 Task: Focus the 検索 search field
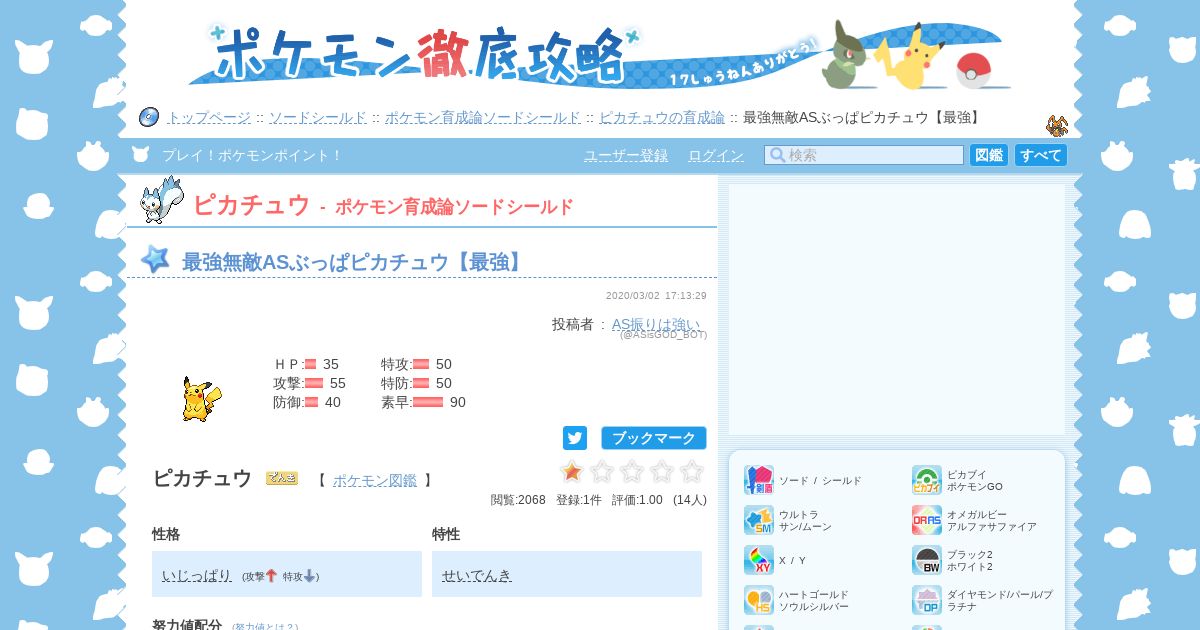(864, 155)
